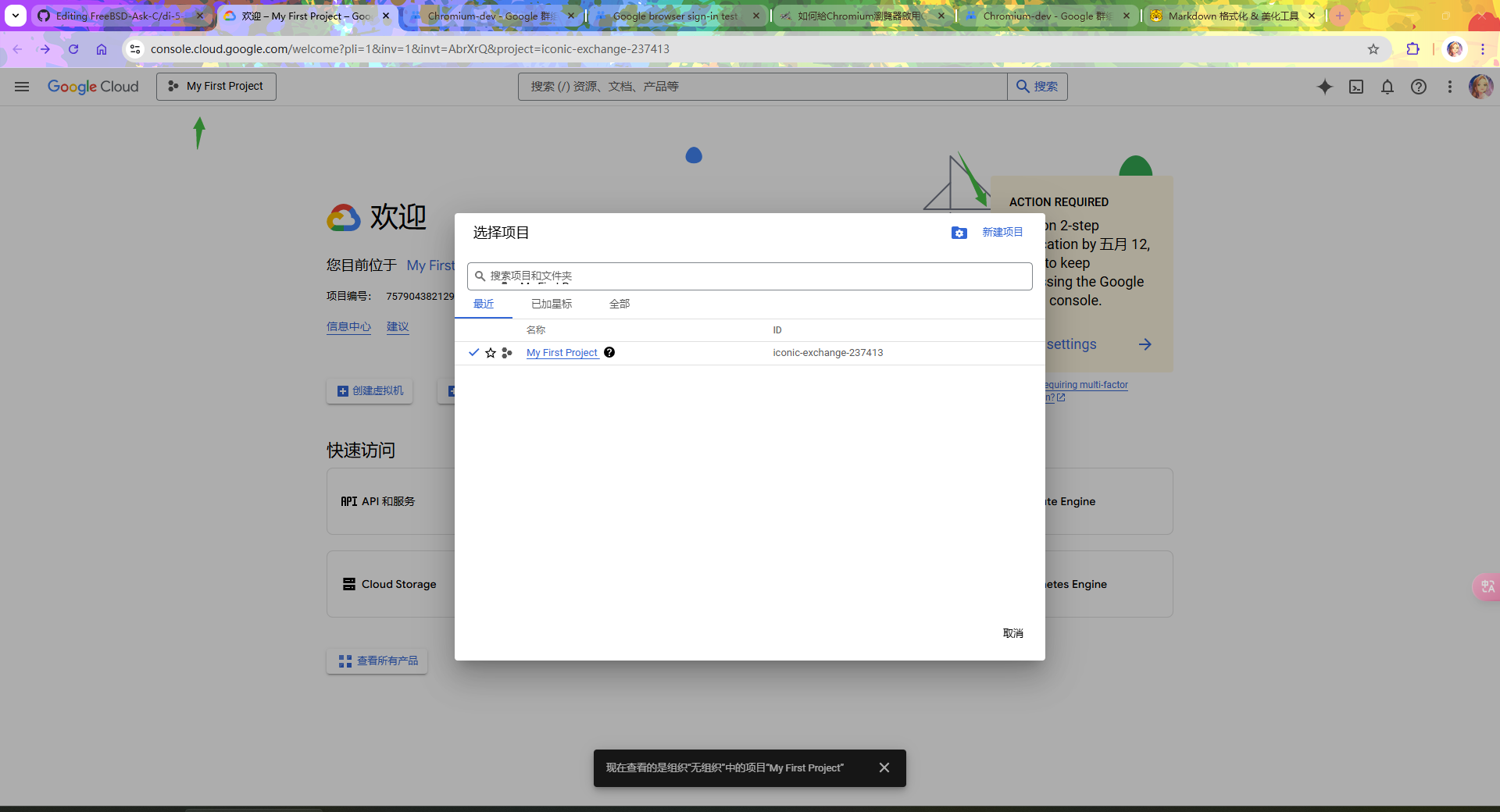Open the Google account avatar in console

pos(1481,87)
